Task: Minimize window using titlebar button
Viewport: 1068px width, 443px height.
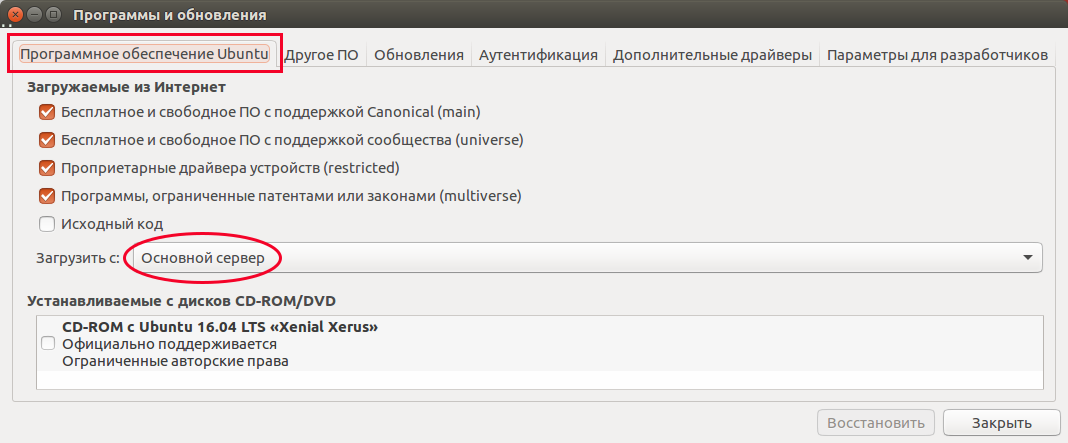Action: [x=35, y=14]
